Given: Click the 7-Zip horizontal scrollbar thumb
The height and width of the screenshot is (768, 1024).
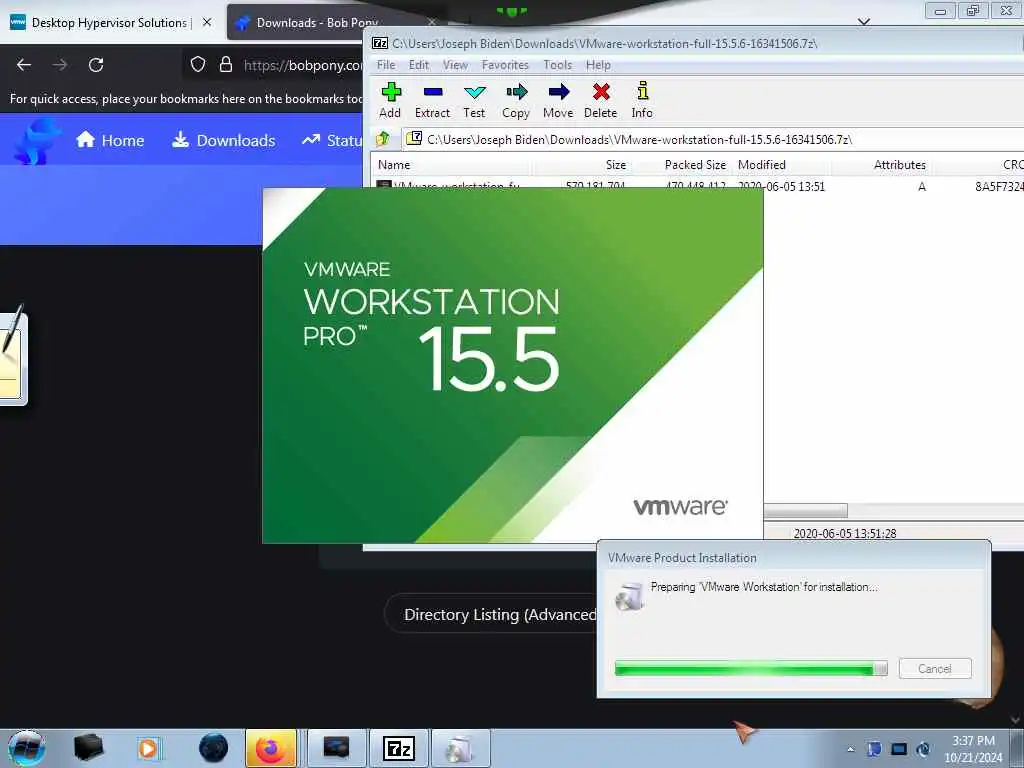Looking at the screenshot, I should point(805,510).
